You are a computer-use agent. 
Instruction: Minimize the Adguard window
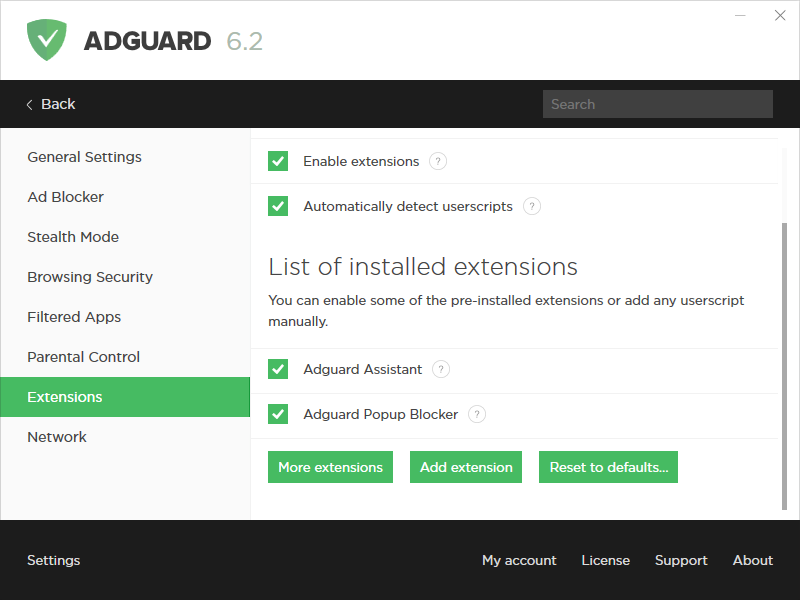pos(741,16)
